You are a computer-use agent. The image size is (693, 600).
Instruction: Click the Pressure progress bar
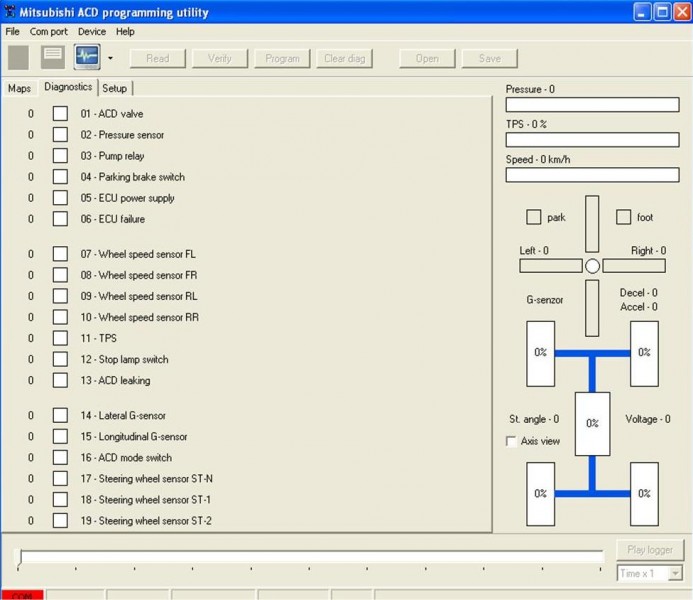coord(592,105)
